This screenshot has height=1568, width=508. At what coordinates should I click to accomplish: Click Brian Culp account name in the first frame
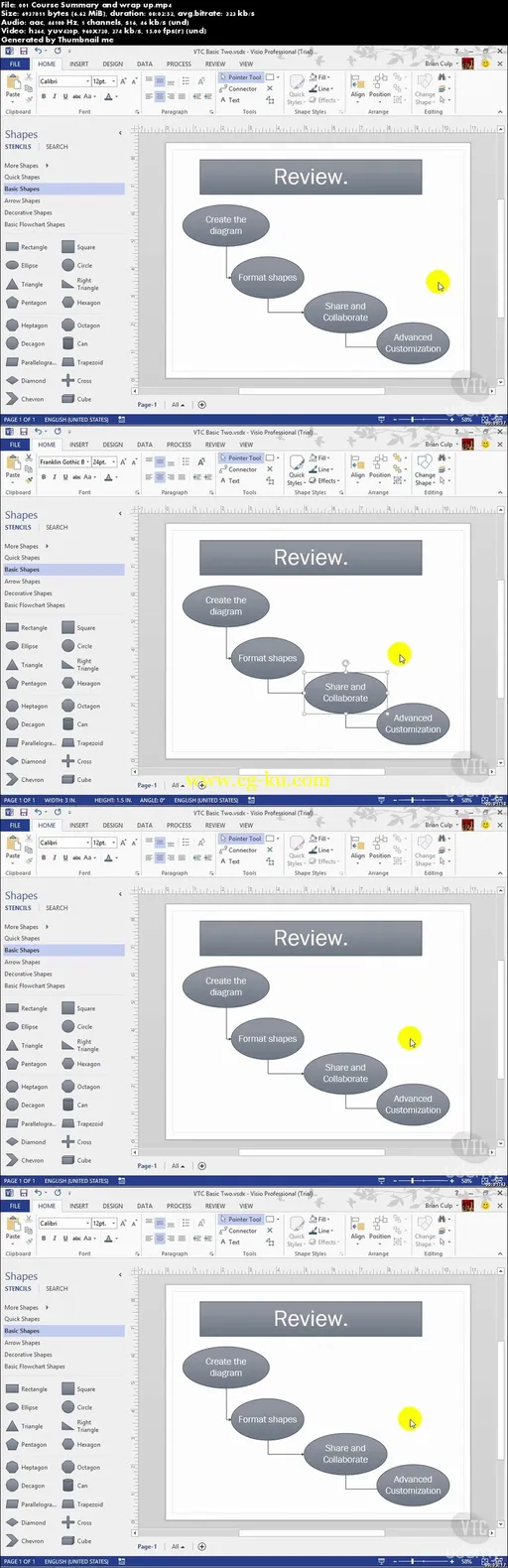pyautogui.click(x=439, y=64)
